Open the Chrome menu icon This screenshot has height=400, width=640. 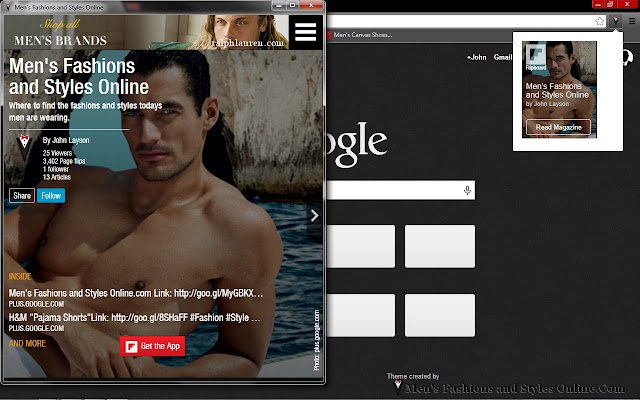point(632,21)
